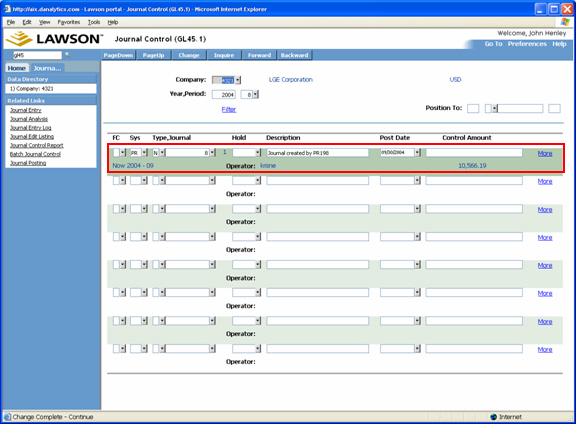Click the 'Now 2004 - 09' period text
Viewport: 576px width, 425px height.
pyautogui.click(x=133, y=166)
